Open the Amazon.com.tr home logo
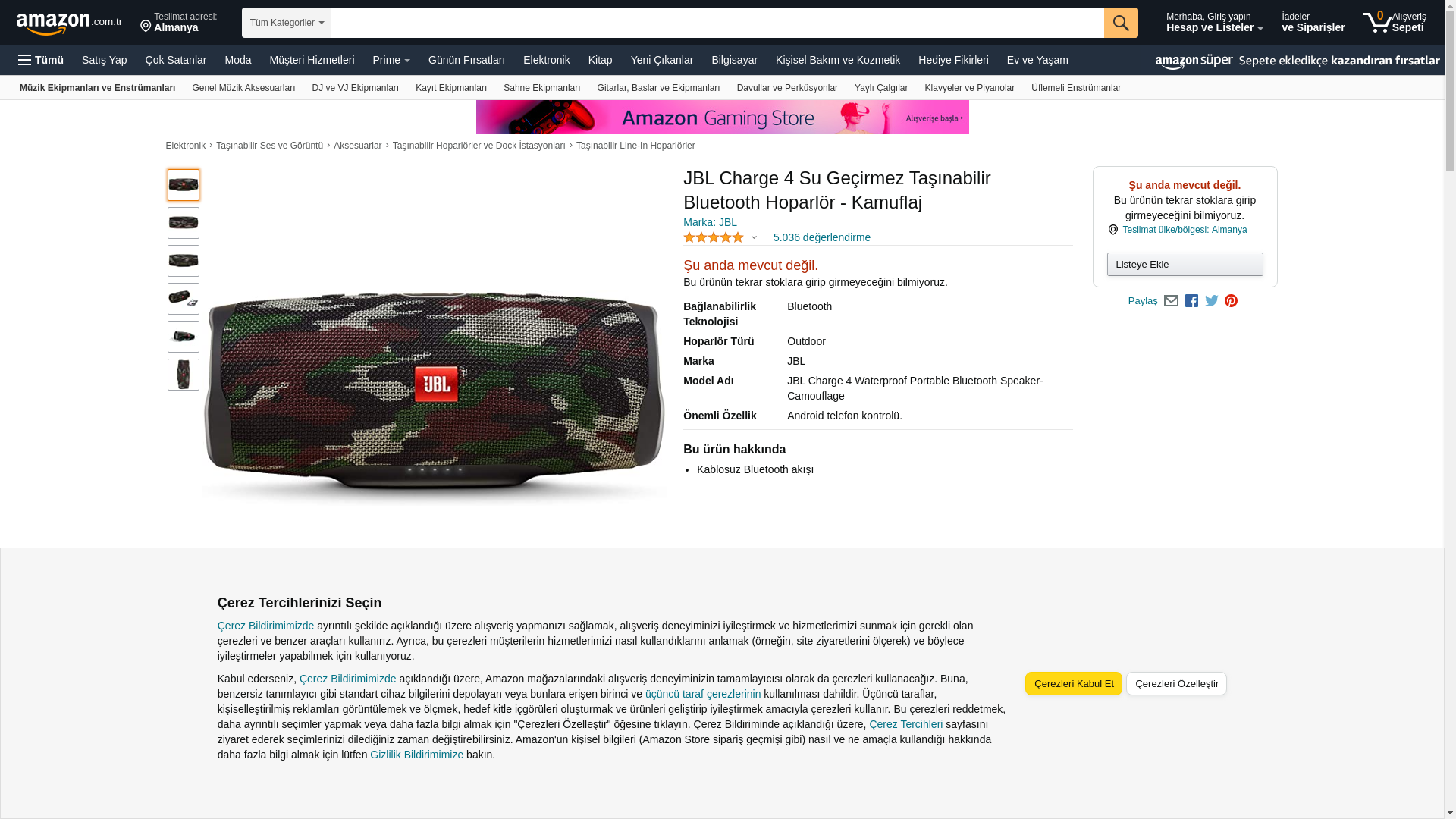 (x=69, y=24)
